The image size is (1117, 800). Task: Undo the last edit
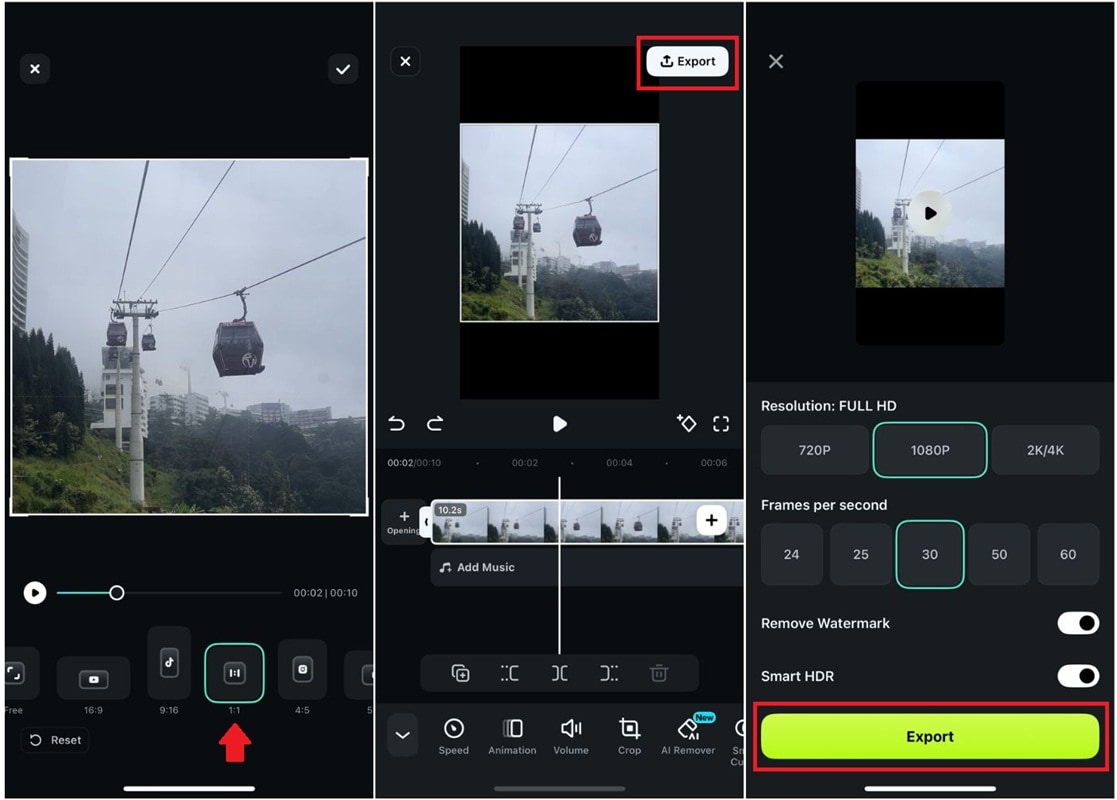[x=397, y=424]
